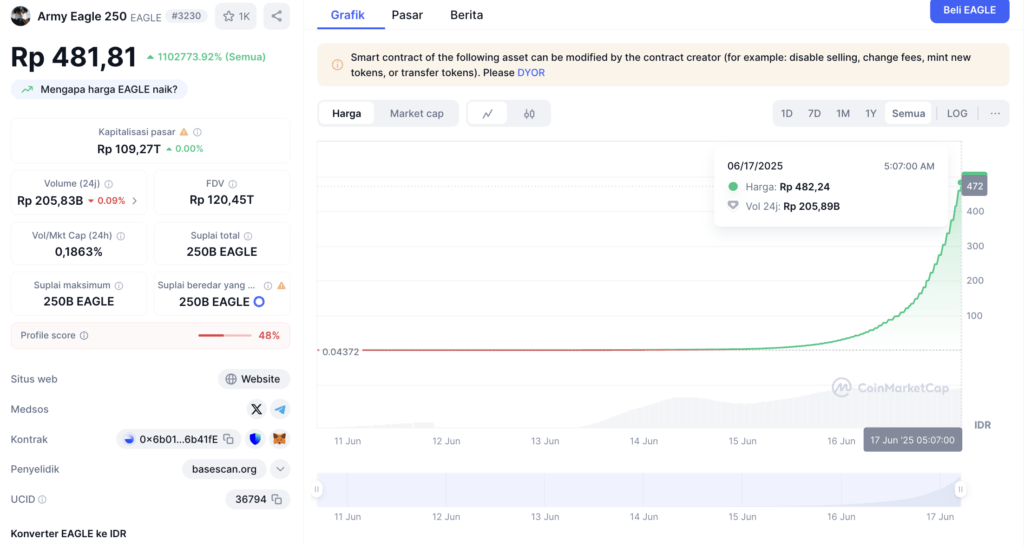Click right handle of chart range slider
The height and width of the screenshot is (546, 1024).
click(x=961, y=489)
